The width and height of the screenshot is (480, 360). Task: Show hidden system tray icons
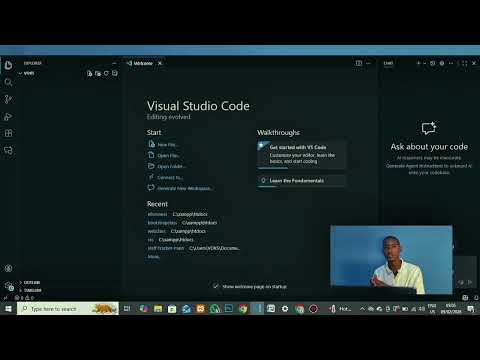pos(362,309)
